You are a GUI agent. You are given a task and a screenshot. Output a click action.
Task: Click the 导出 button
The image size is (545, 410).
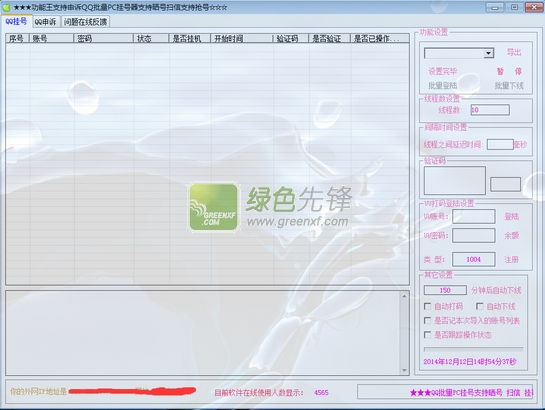pos(514,52)
